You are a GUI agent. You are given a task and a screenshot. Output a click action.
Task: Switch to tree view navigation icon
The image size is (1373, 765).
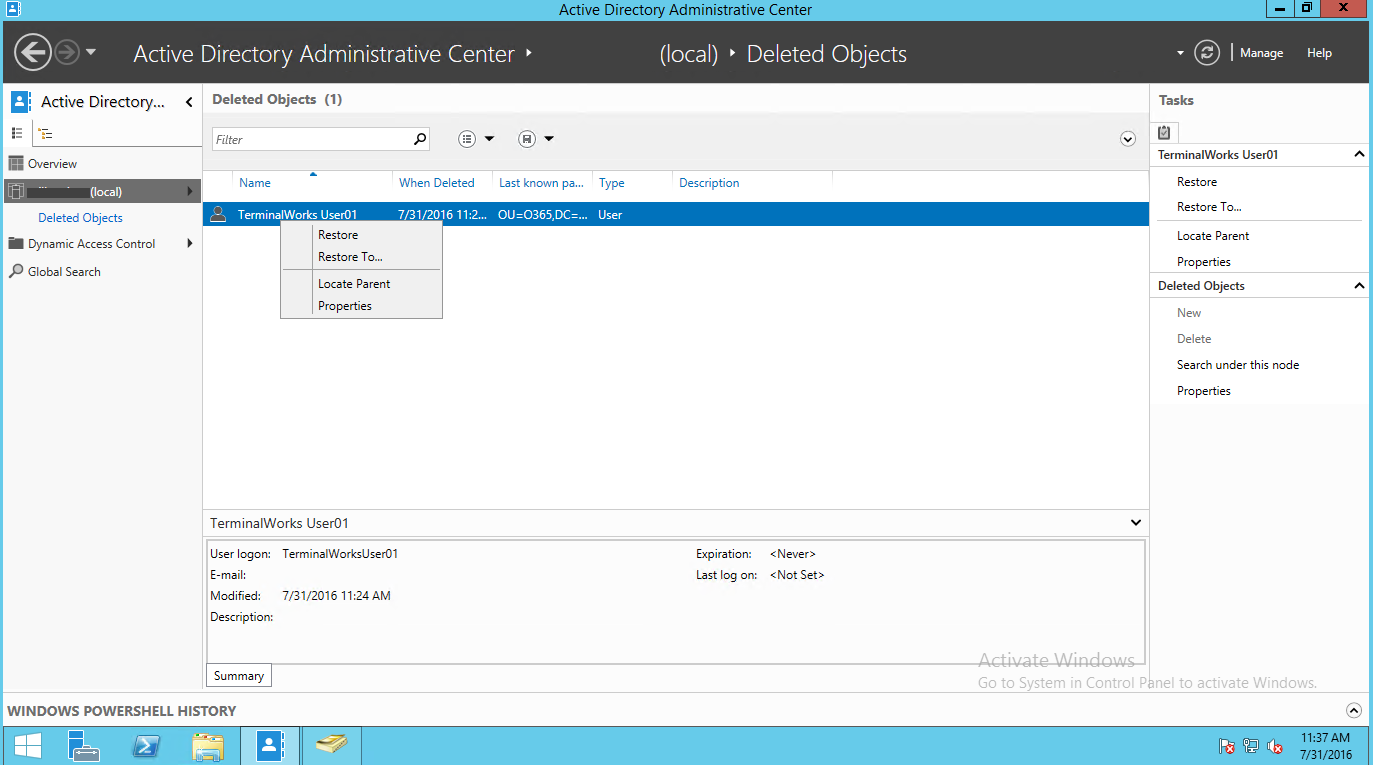click(x=45, y=133)
